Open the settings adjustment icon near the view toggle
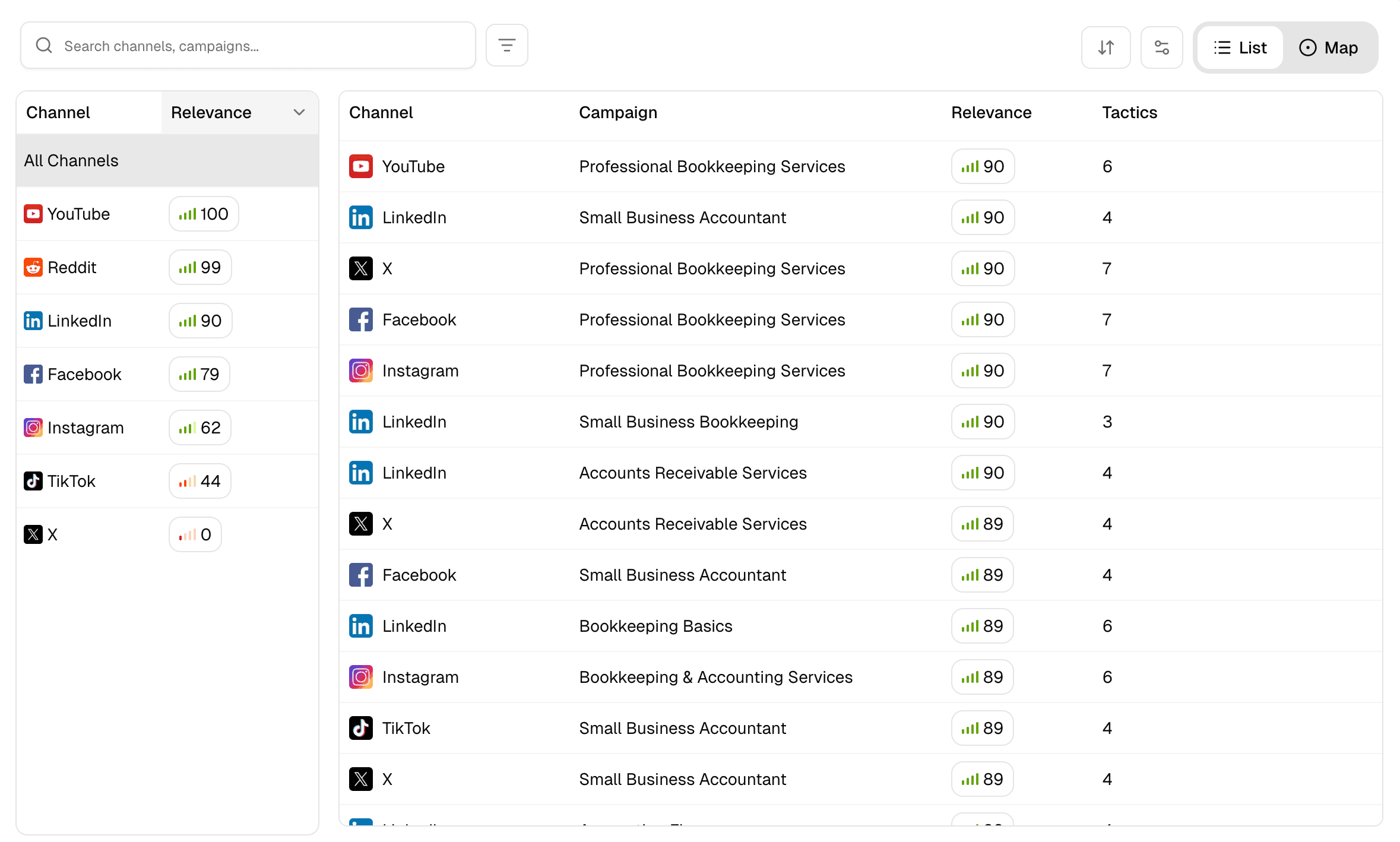Image resolution: width=1400 pixels, height=842 pixels. 1162,47
